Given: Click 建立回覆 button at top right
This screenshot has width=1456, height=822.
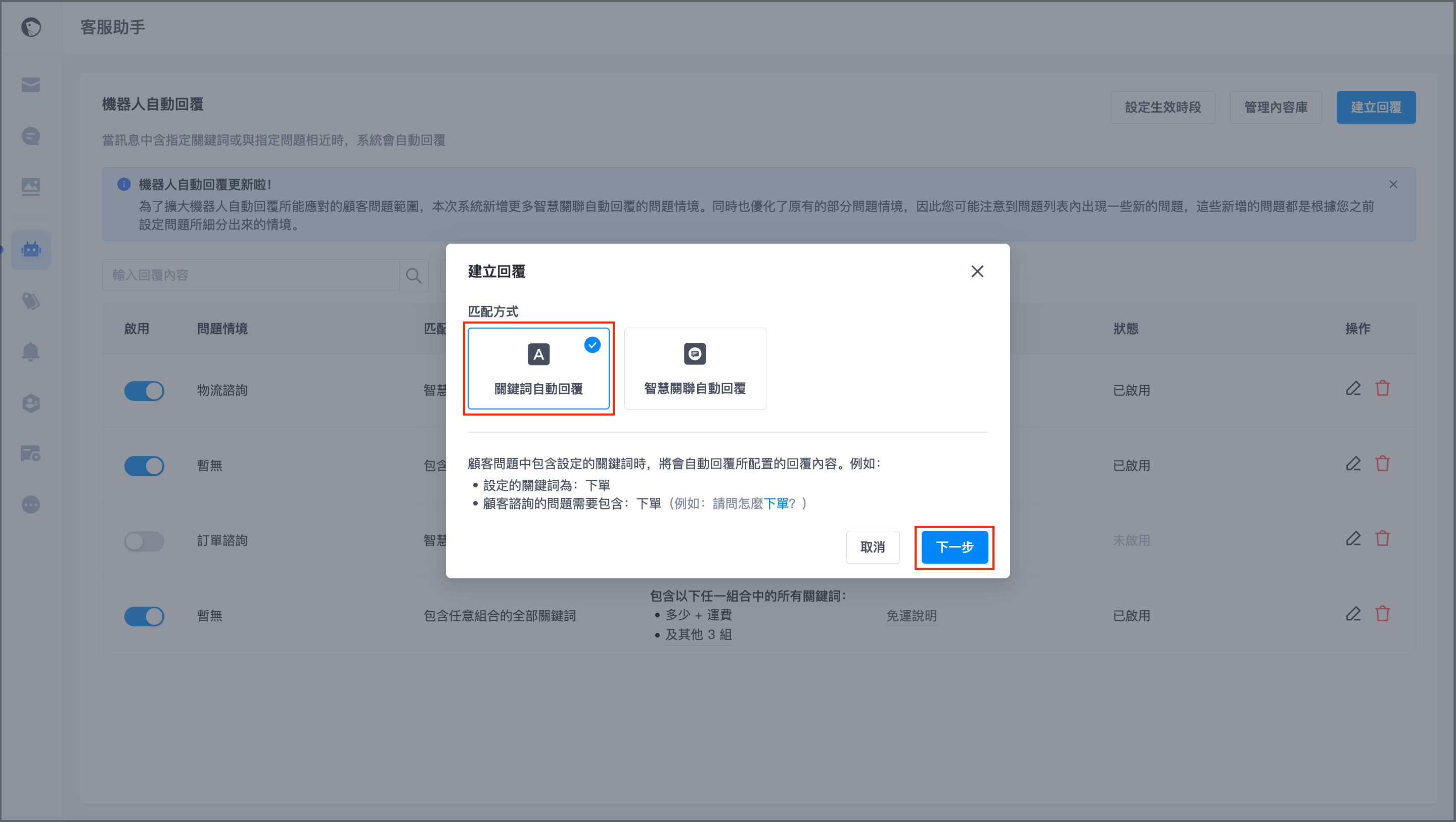Looking at the screenshot, I should tap(1376, 107).
